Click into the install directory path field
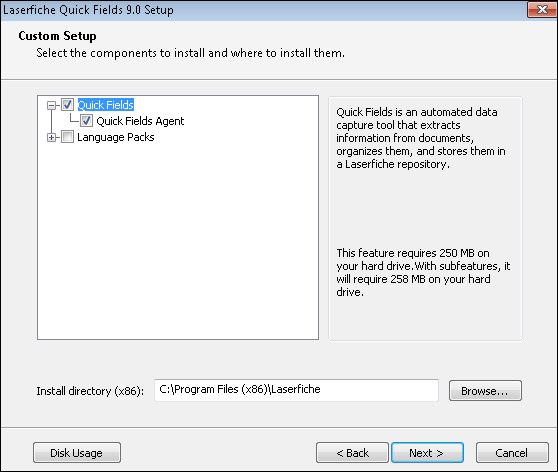Screen dimensions: 558x472 [x=296, y=390]
